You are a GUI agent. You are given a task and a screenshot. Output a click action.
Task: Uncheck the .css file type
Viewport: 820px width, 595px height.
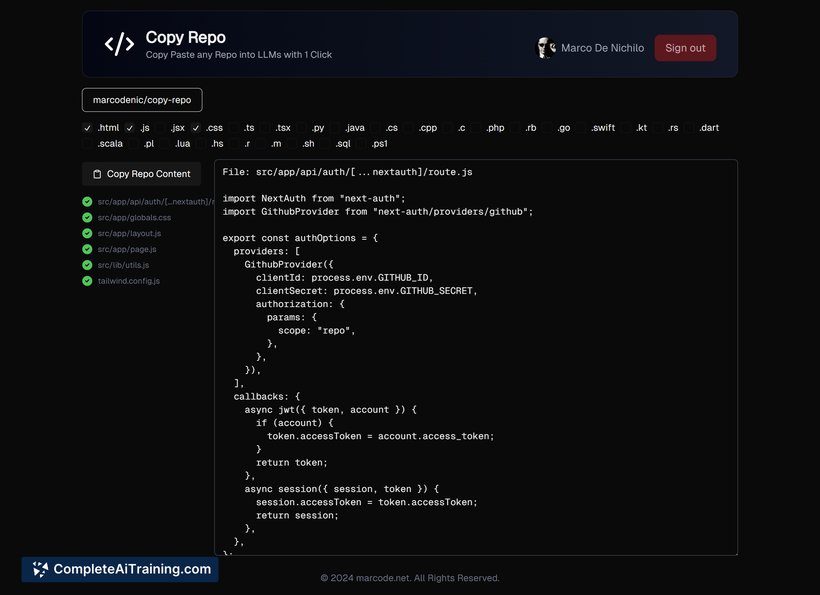click(x=196, y=128)
